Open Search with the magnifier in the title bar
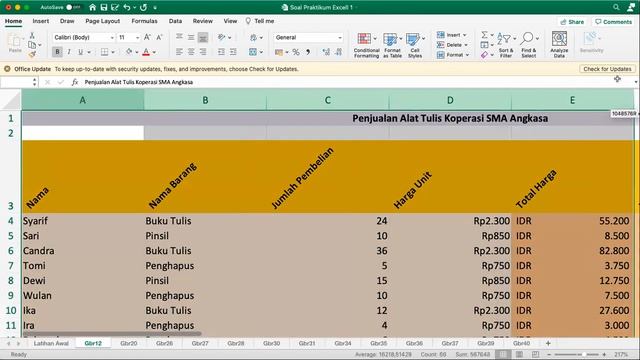640x360 pixels. (x=616, y=7)
